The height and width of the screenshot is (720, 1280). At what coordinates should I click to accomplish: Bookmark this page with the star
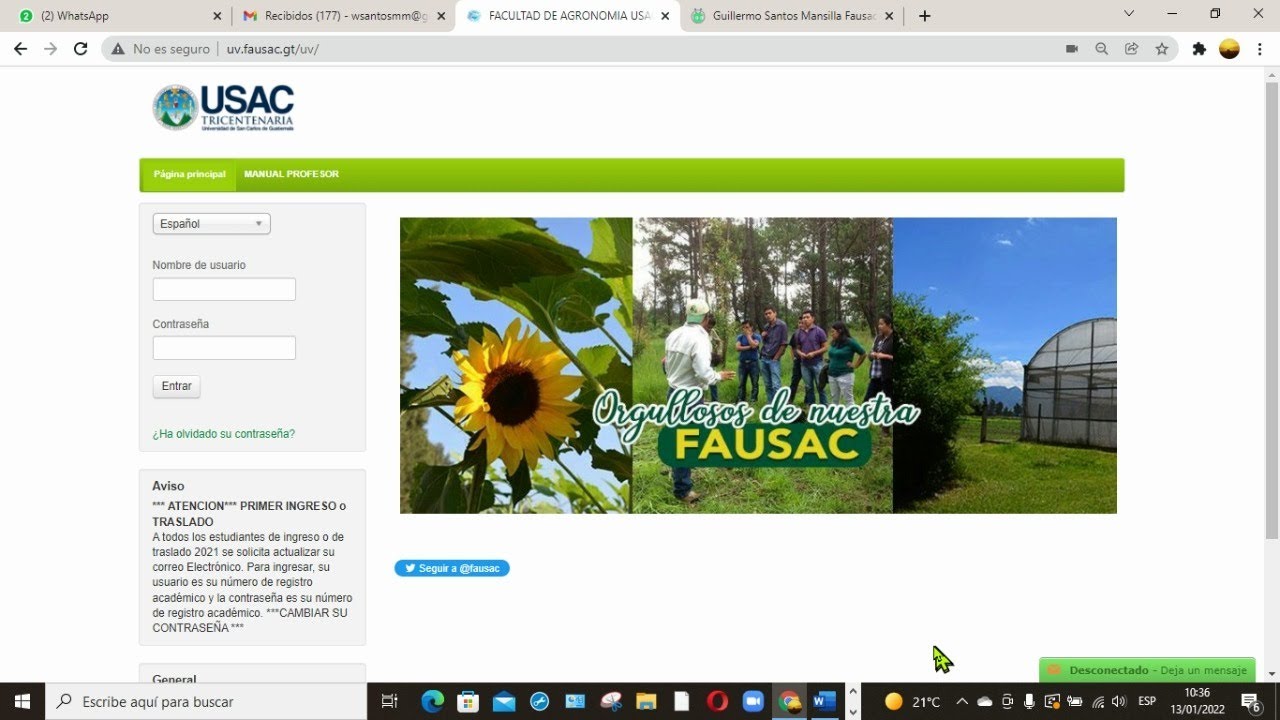[x=1162, y=48]
